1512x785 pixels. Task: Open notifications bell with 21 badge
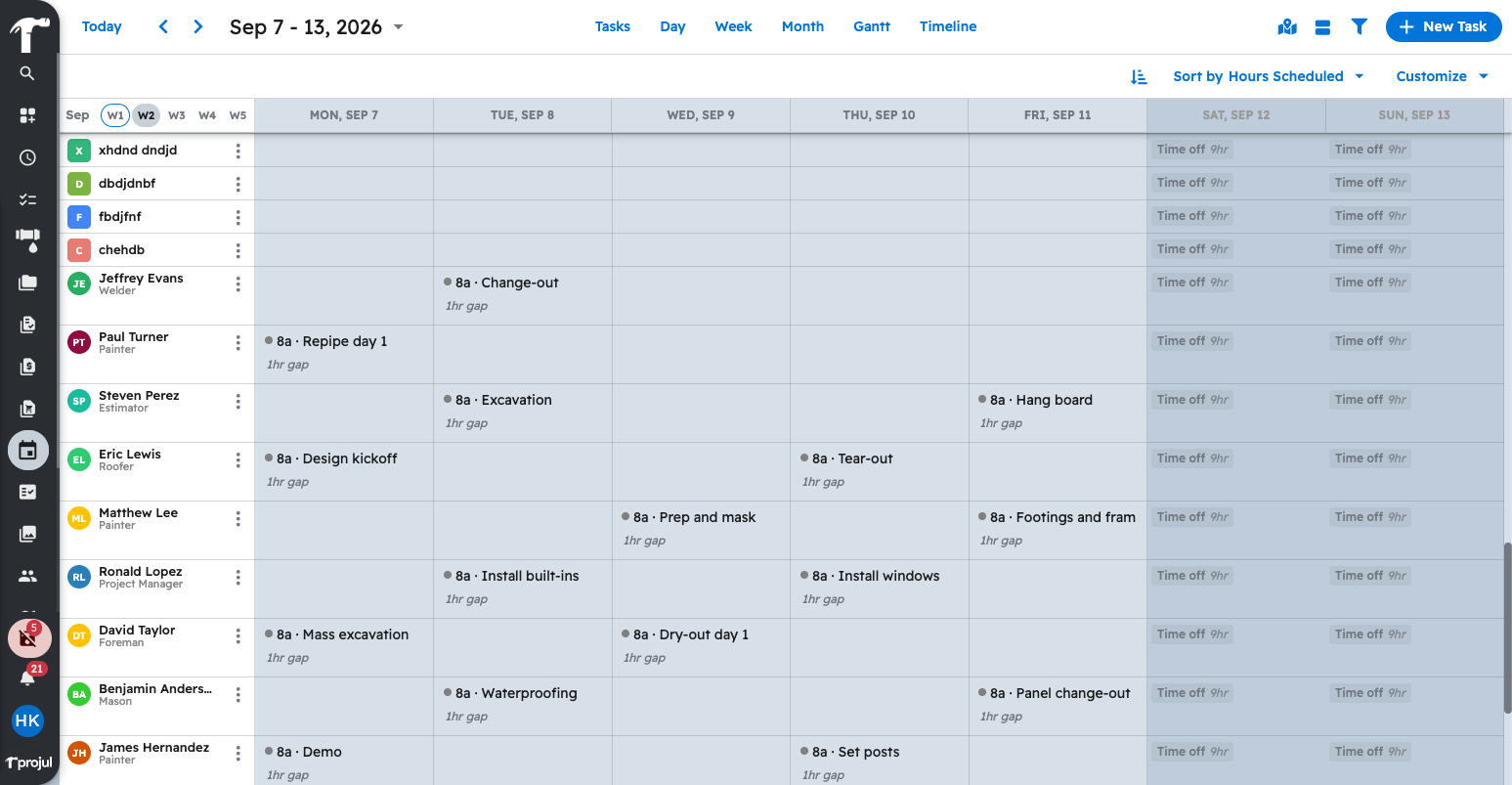point(28,676)
